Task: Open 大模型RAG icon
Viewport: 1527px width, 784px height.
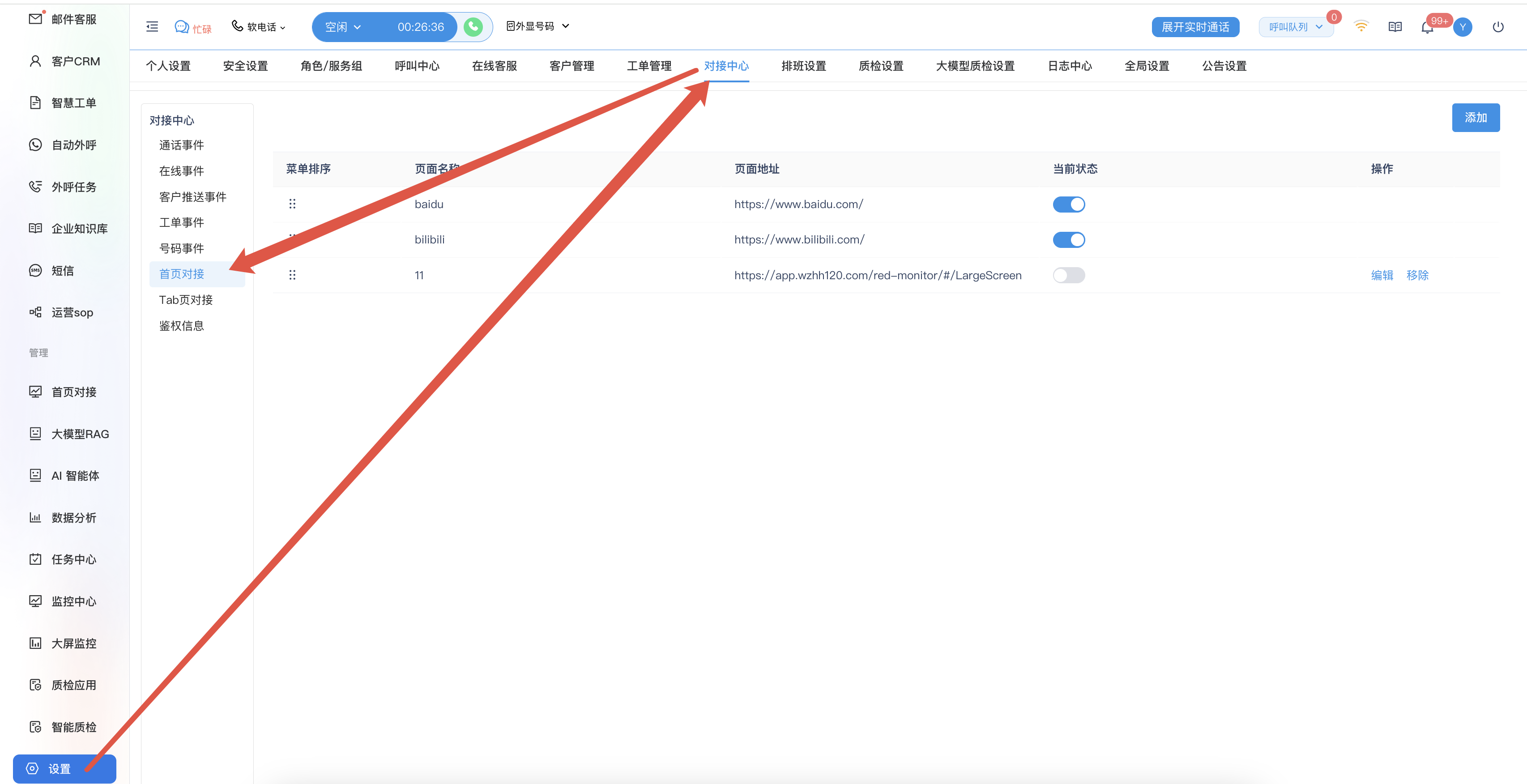Action: [35, 434]
